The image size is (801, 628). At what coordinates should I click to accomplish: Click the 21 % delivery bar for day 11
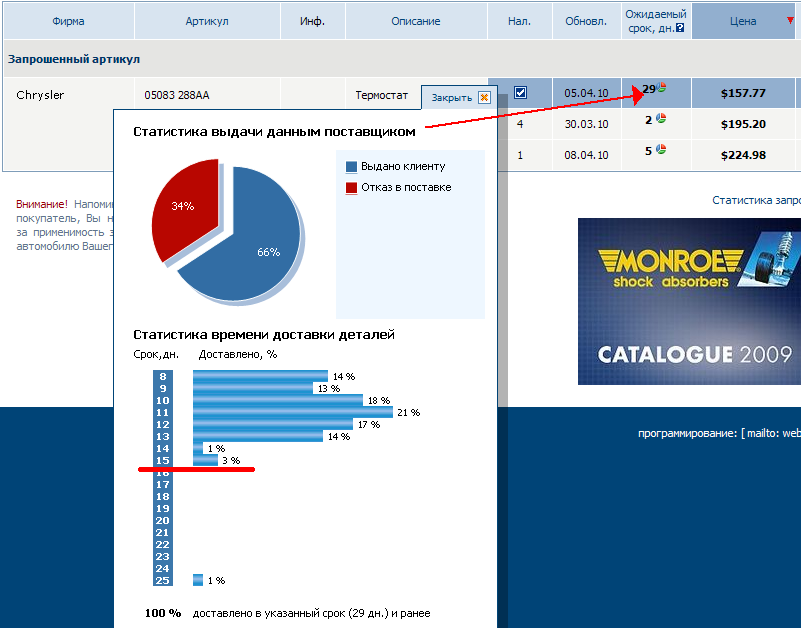[x=293, y=412]
